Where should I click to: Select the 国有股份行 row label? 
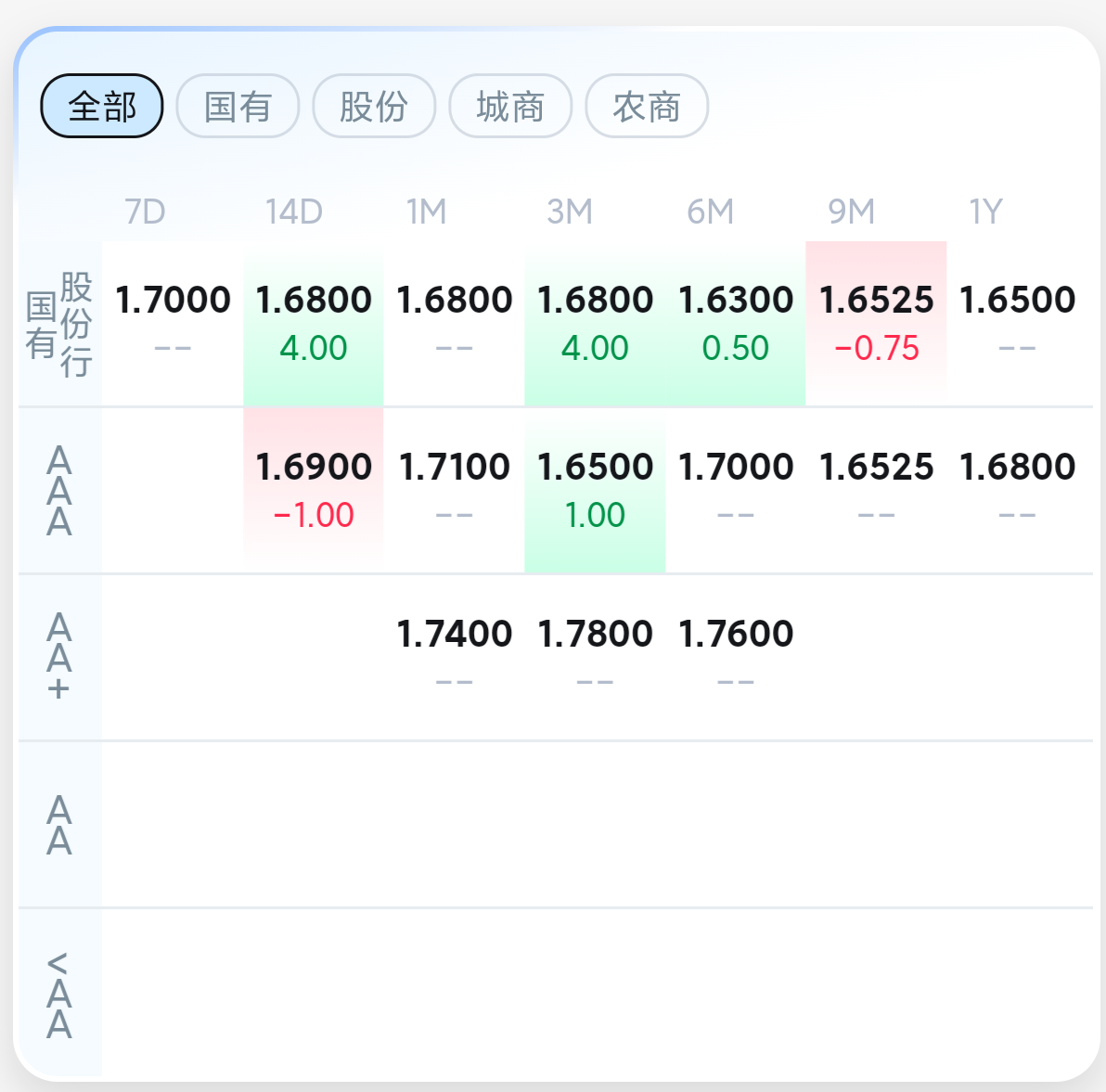60,325
